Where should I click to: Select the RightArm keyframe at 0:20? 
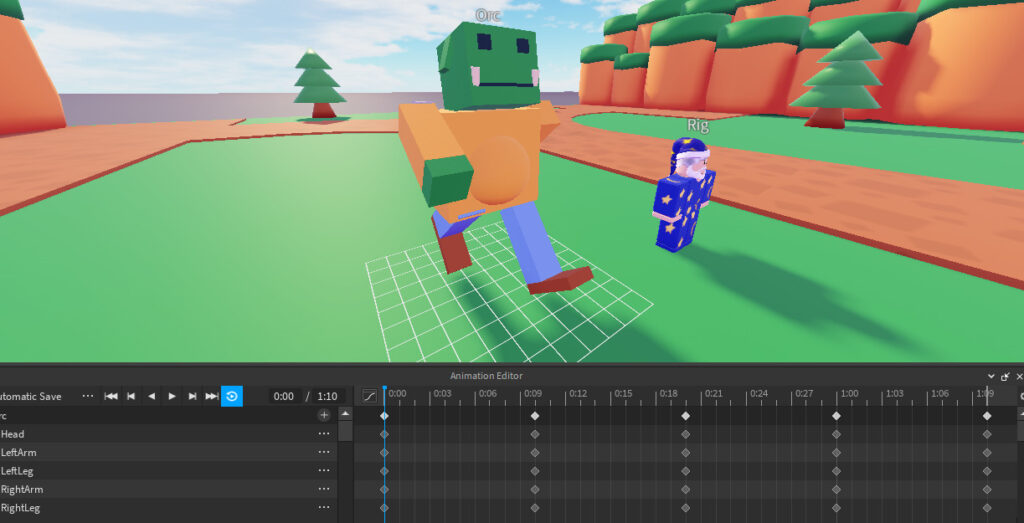pyautogui.click(x=686, y=490)
